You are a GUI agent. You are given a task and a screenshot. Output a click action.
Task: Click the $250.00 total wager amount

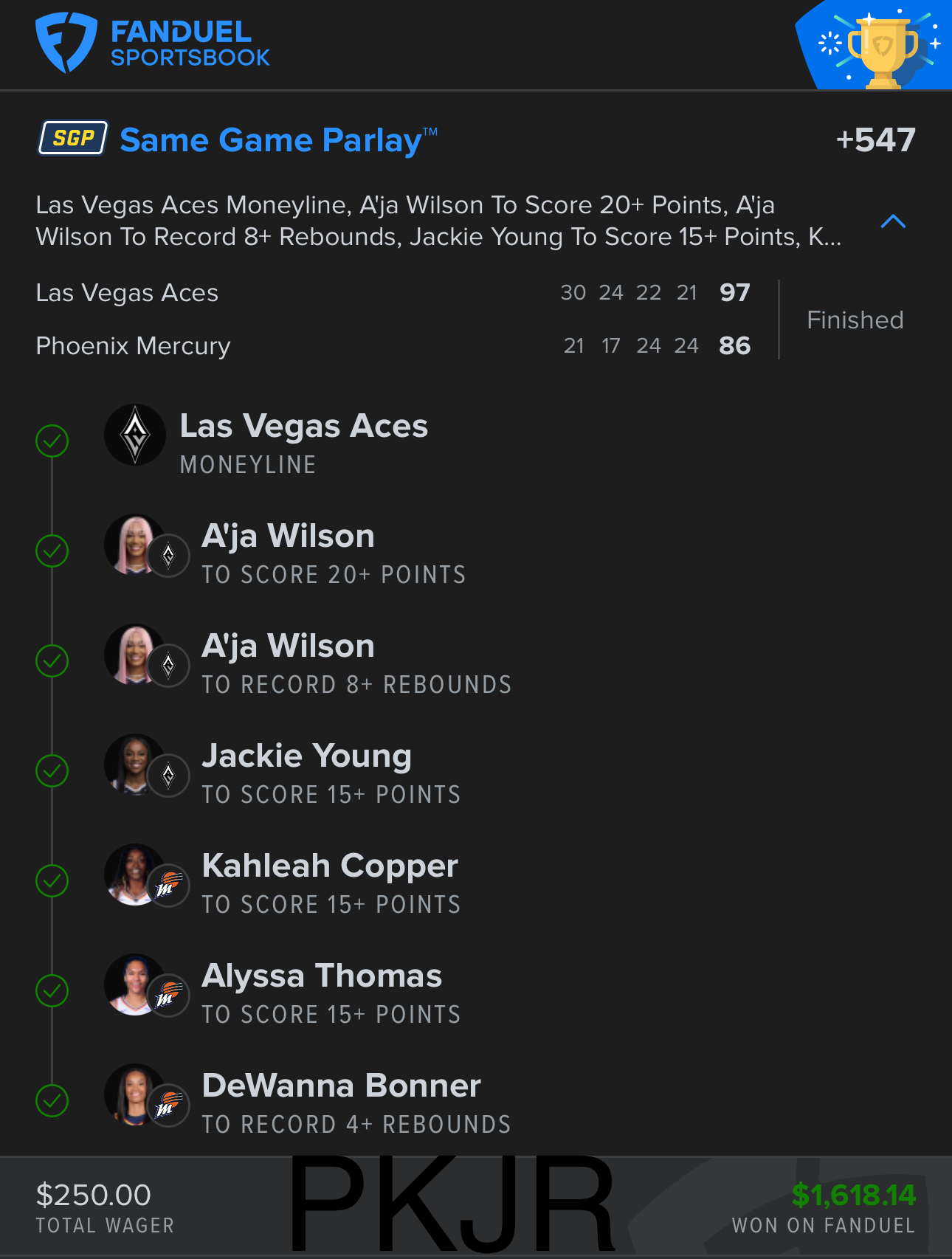coord(94,1195)
